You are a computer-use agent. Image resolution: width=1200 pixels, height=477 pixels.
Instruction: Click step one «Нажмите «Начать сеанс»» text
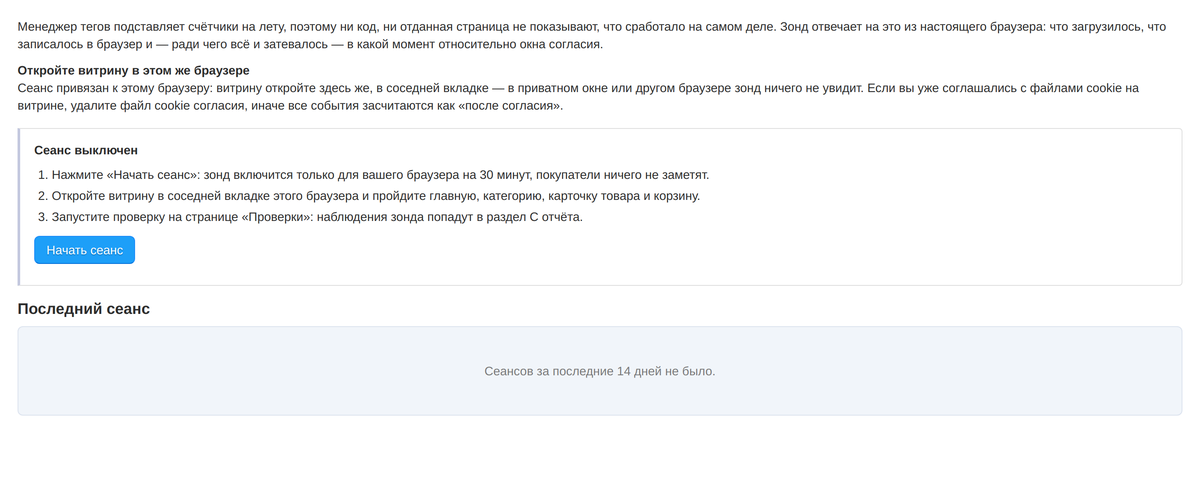click(380, 175)
